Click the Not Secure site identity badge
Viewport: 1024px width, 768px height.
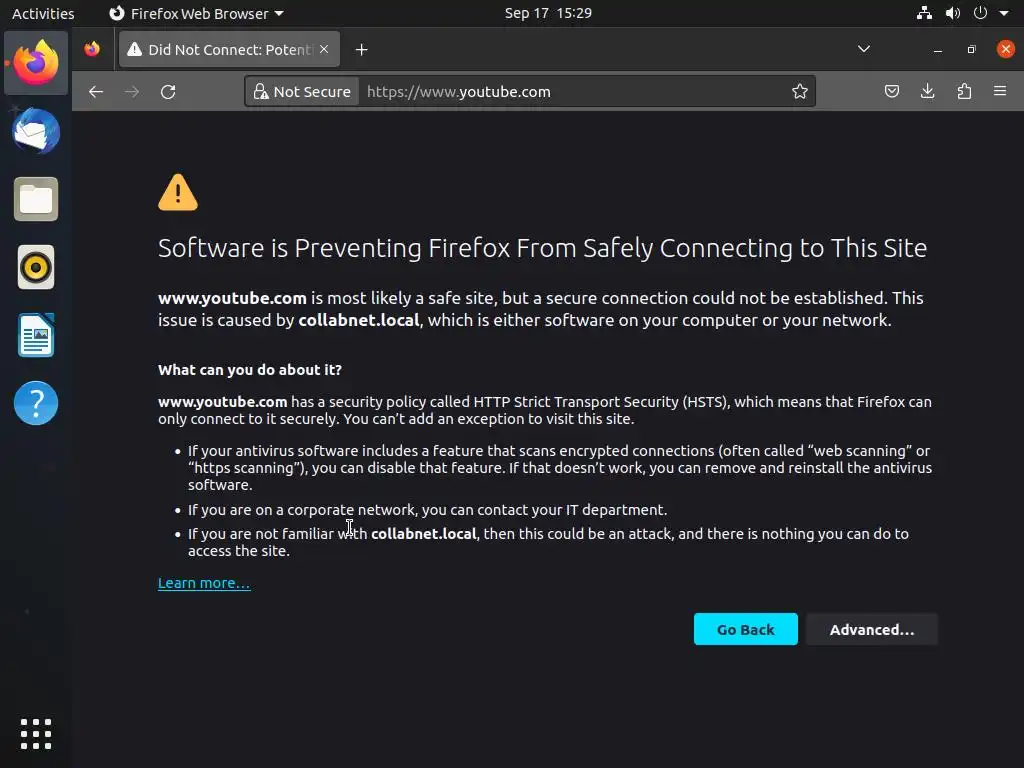[x=302, y=92]
